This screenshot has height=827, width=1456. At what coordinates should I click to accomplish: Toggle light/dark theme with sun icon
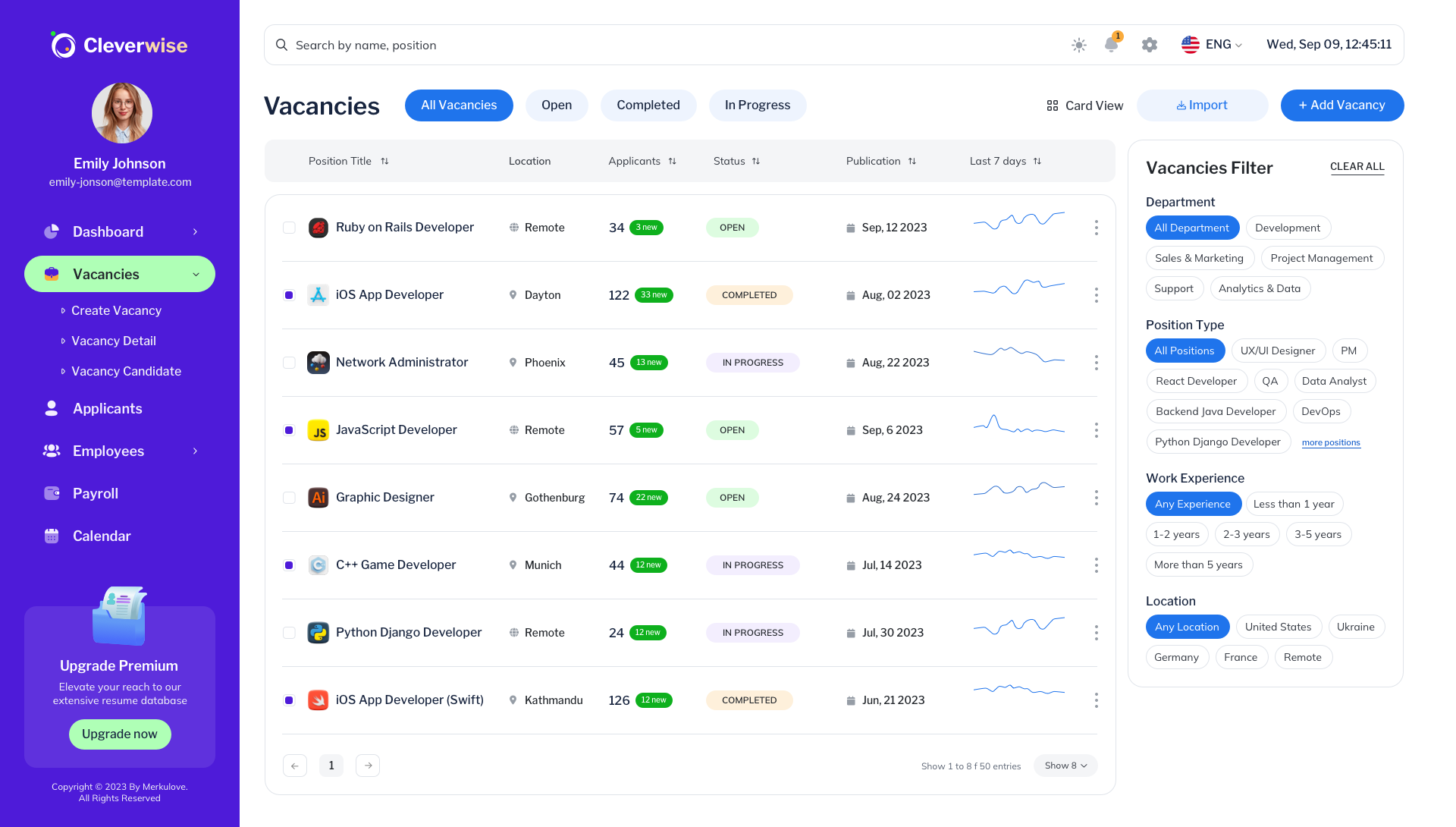1078,45
